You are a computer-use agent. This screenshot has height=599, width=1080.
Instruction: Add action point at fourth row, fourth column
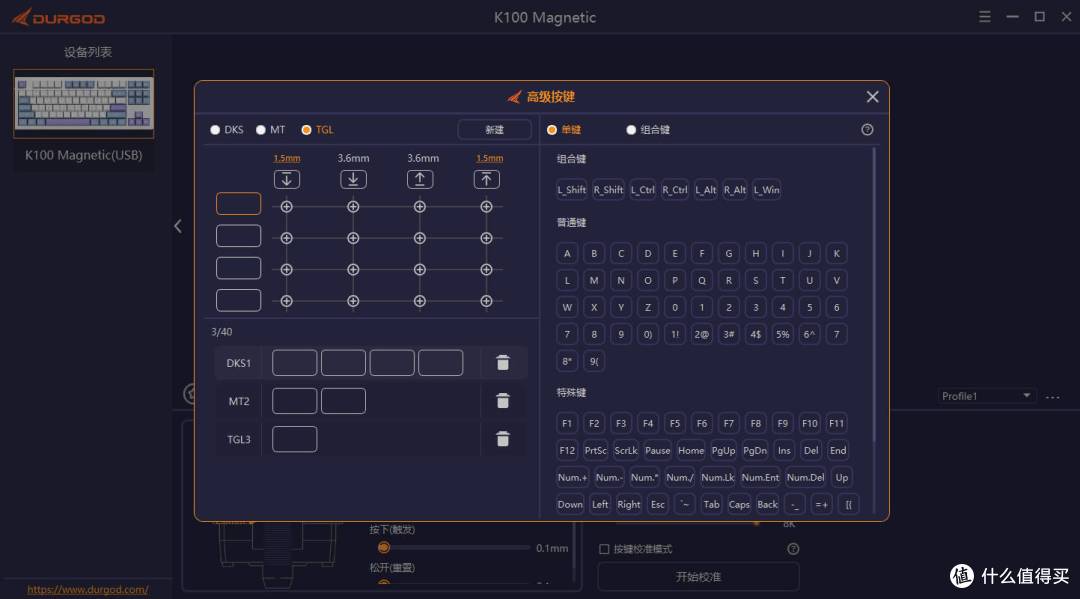tap(486, 301)
